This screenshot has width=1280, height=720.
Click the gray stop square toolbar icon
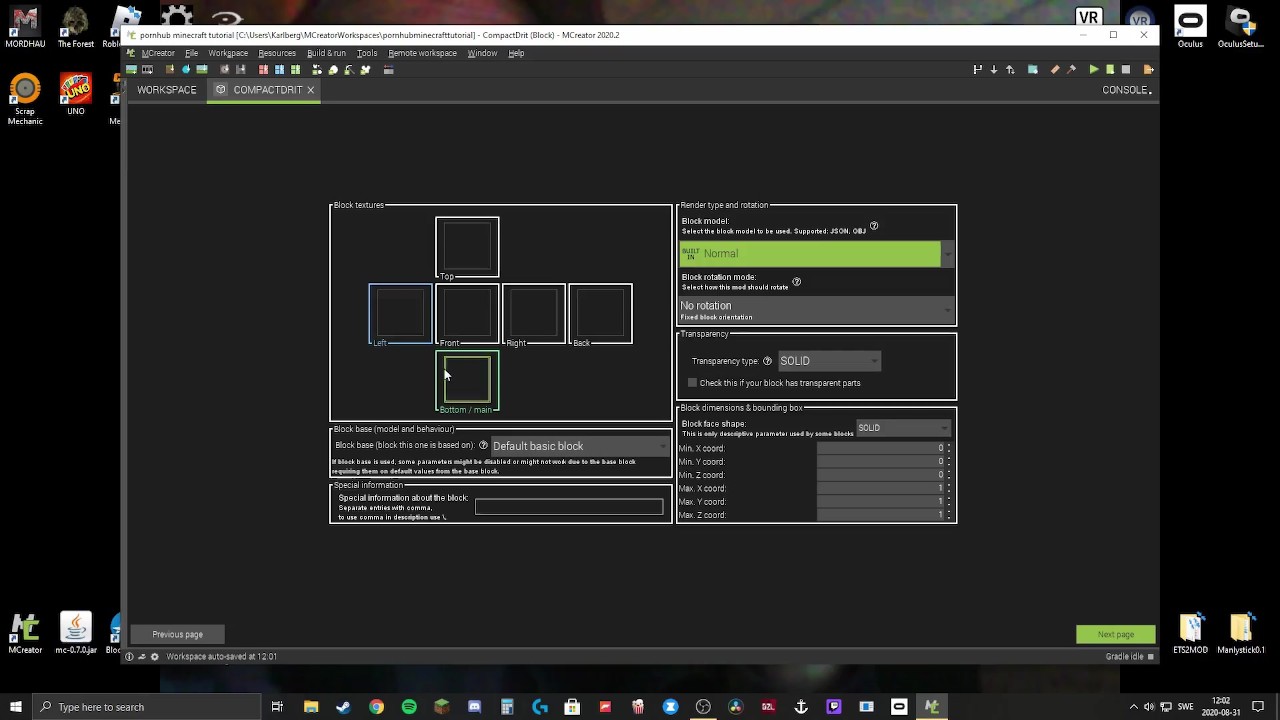tap(1126, 69)
